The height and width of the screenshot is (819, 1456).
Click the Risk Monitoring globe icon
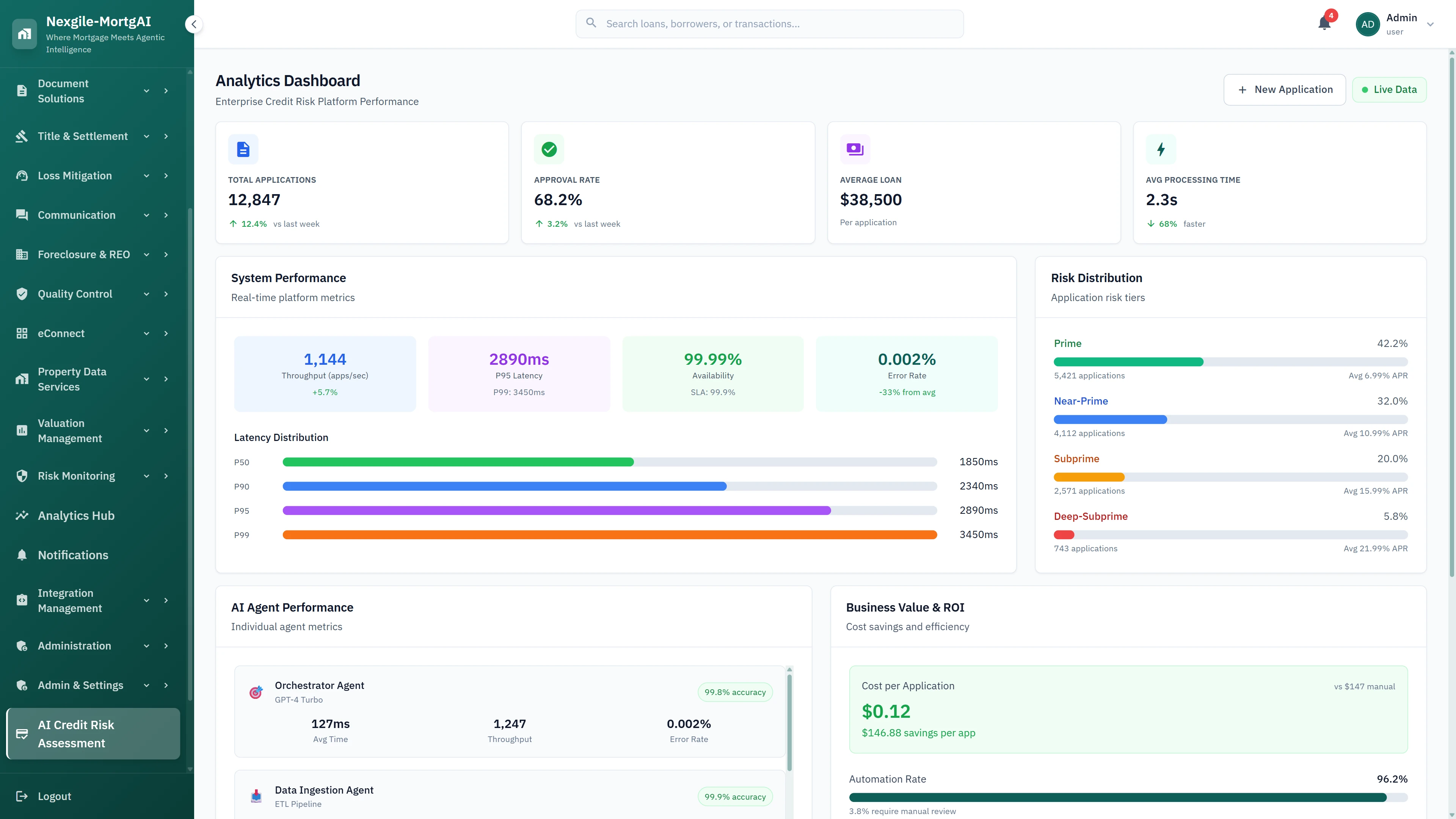point(22,475)
